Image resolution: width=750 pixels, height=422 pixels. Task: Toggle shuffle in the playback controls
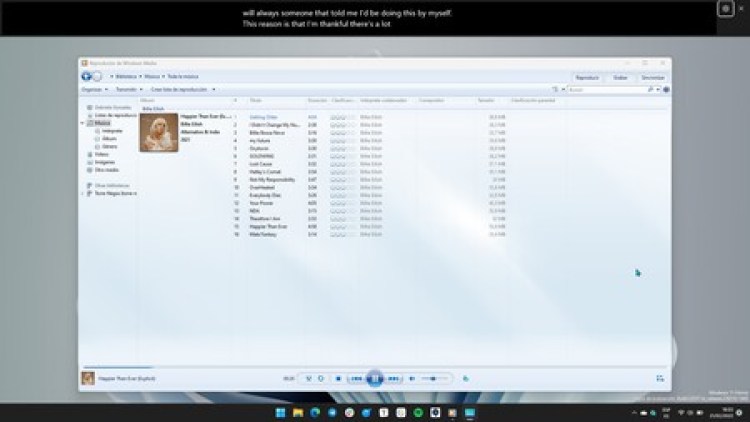point(309,378)
